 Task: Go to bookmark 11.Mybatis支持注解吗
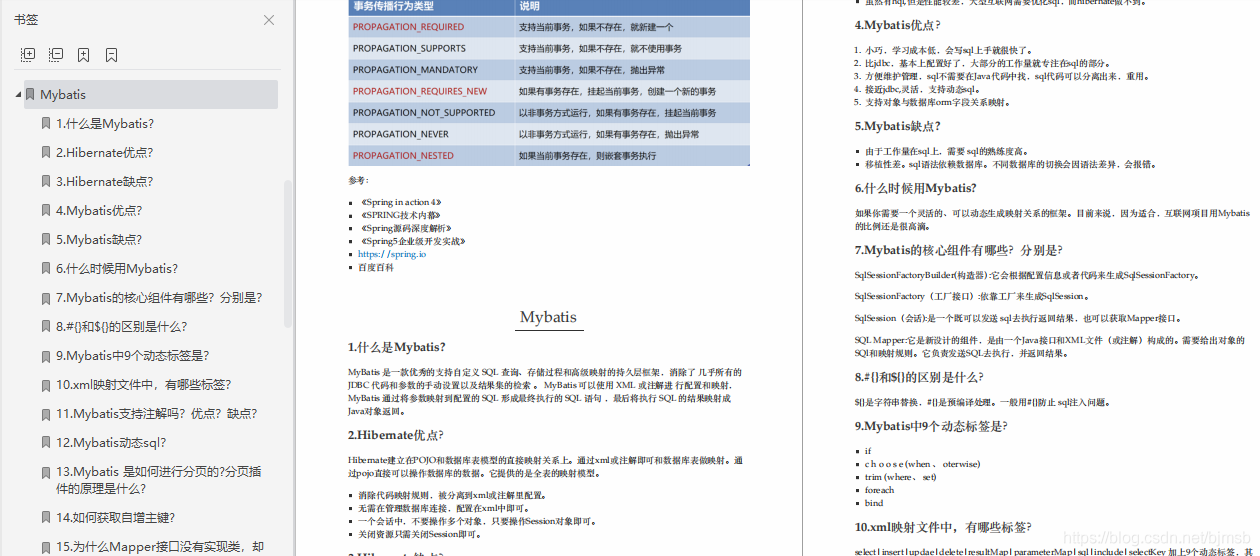(156, 413)
